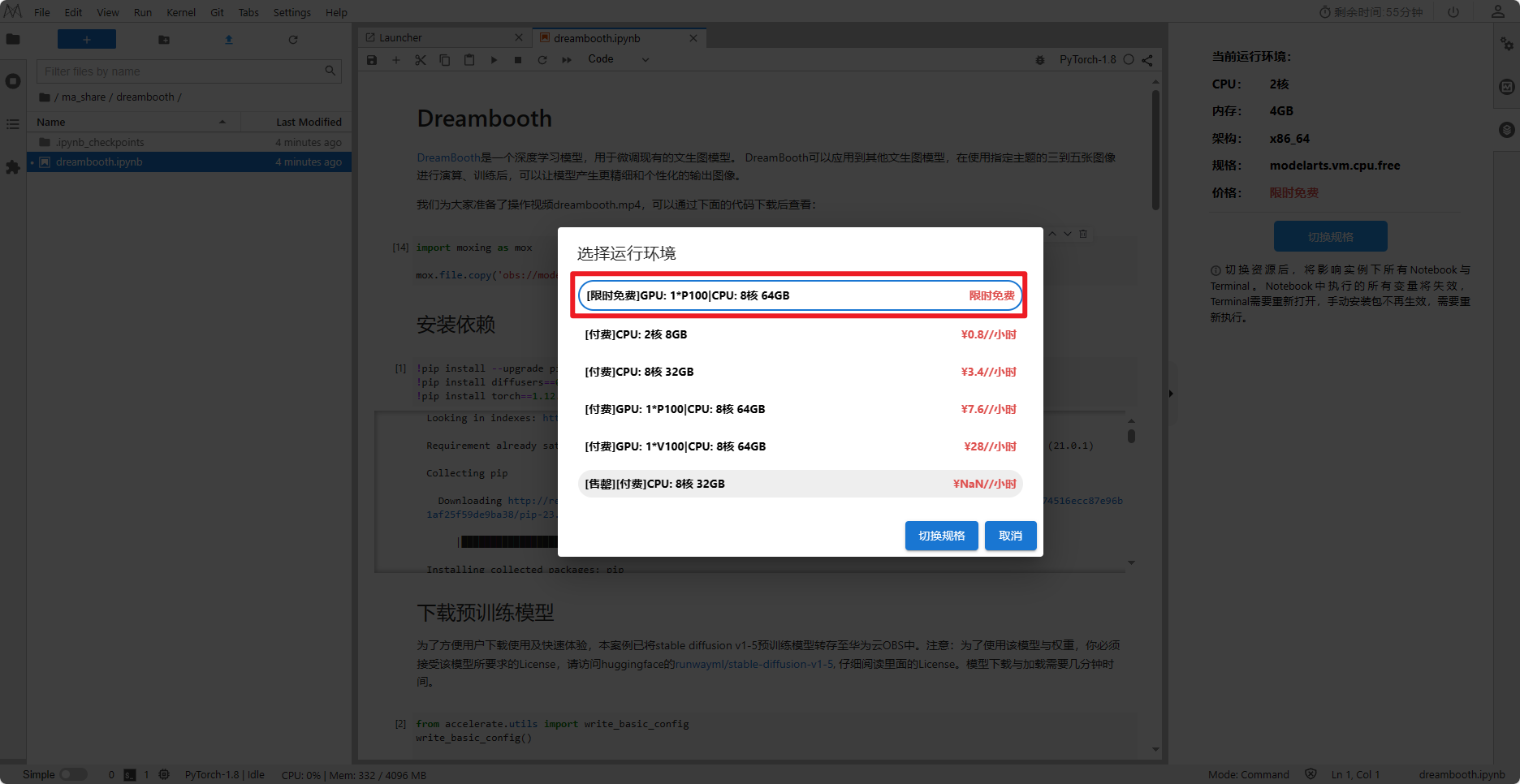
Task: Click the power shutdown icon
Action: (1453, 12)
